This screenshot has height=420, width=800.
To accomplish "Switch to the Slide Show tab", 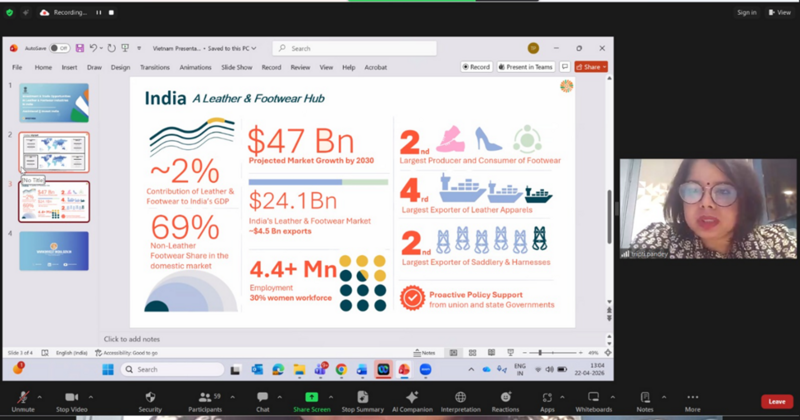I will (x=236, y=67).
